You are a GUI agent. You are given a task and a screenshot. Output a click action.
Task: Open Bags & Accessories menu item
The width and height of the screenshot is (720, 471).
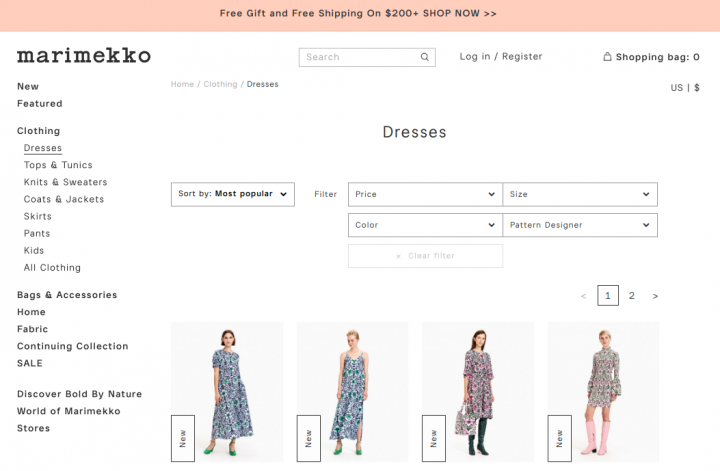pyautogui.click(x=67, y=295)
